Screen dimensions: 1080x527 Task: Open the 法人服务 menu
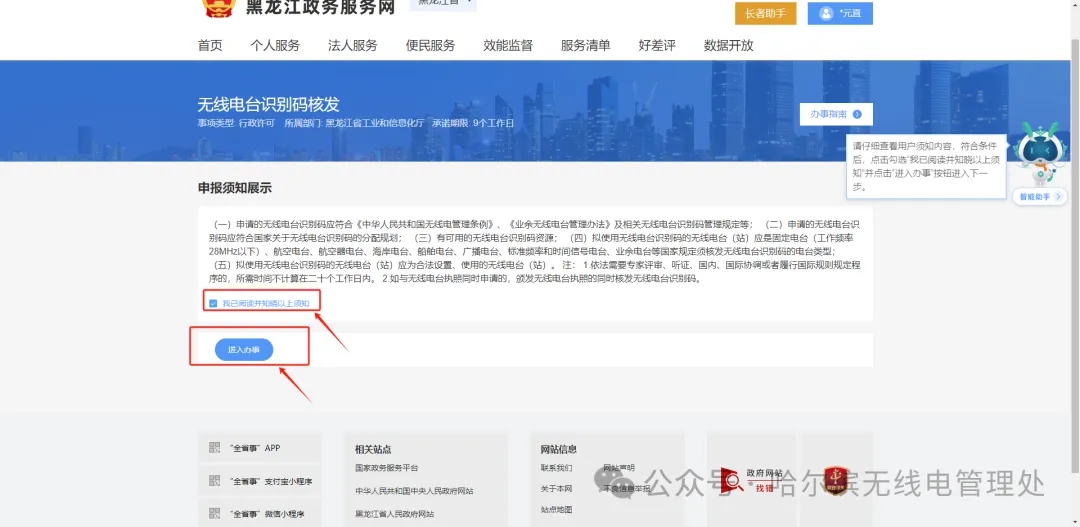coord(353,45)
